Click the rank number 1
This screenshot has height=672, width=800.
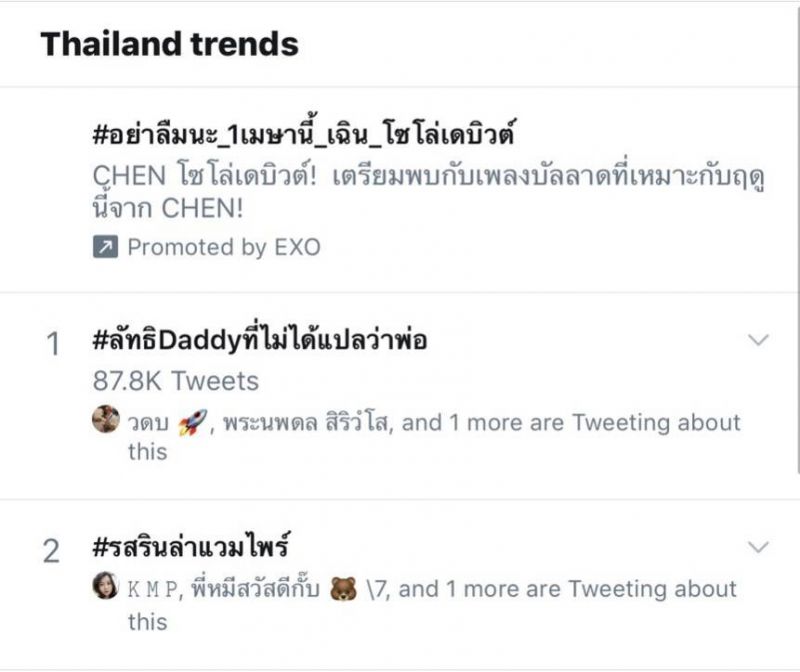click(54, 345)
